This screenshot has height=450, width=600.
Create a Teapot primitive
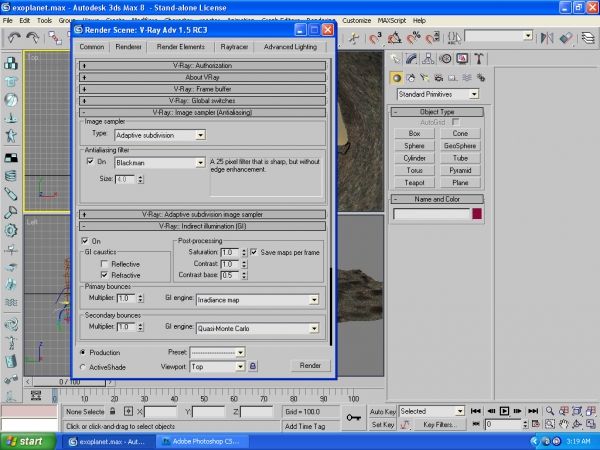pyautogui.click(x=414, y=183)
